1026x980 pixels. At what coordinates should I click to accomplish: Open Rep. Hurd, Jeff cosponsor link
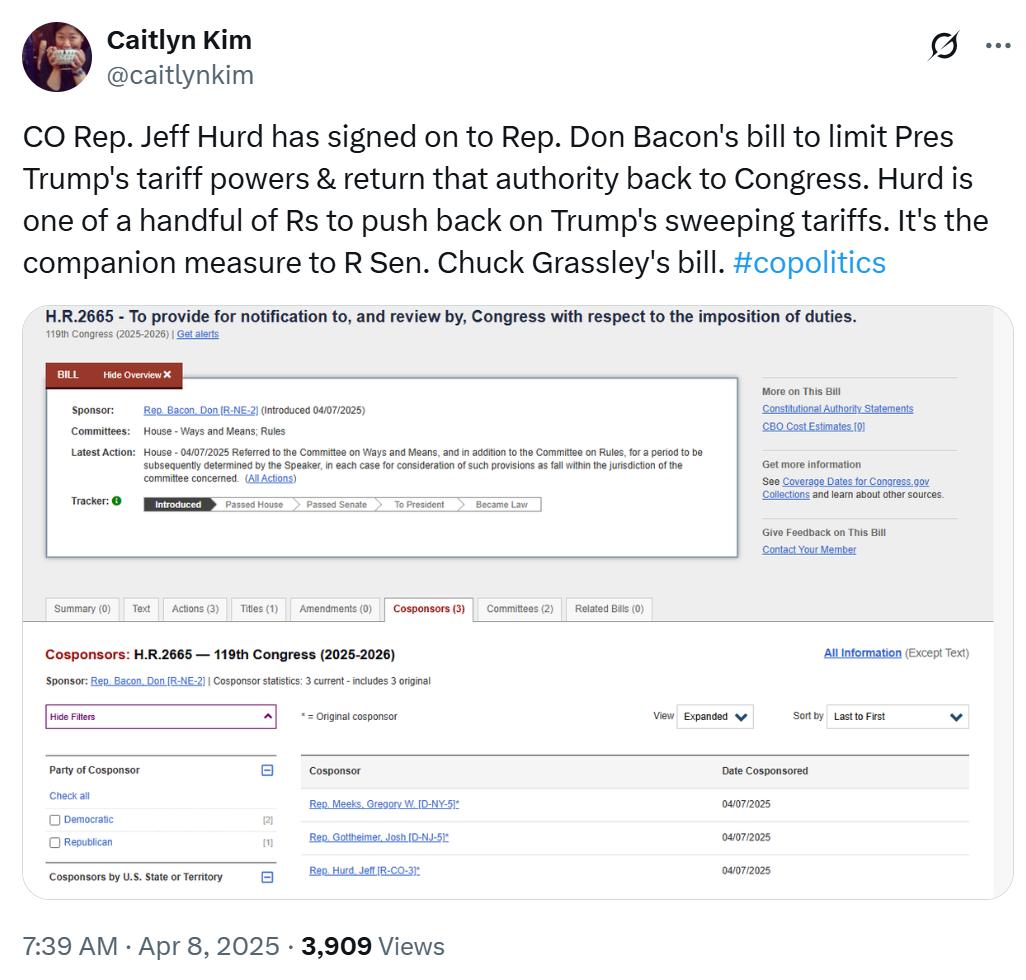point(364,871)
